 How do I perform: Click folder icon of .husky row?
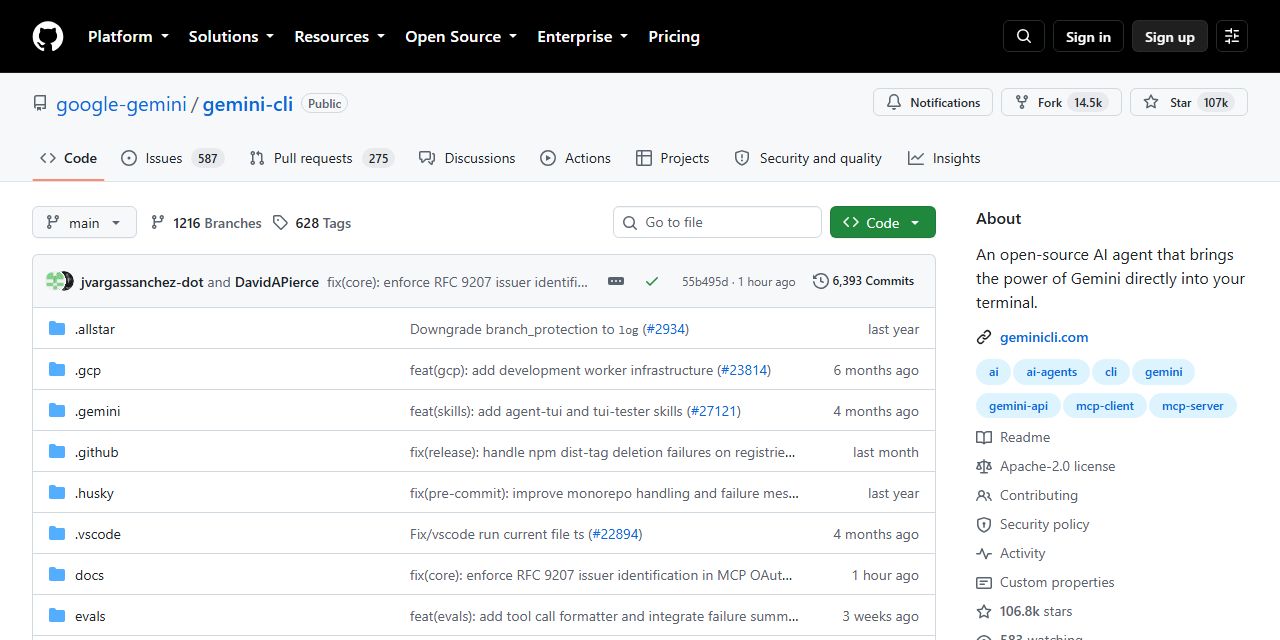57,493
